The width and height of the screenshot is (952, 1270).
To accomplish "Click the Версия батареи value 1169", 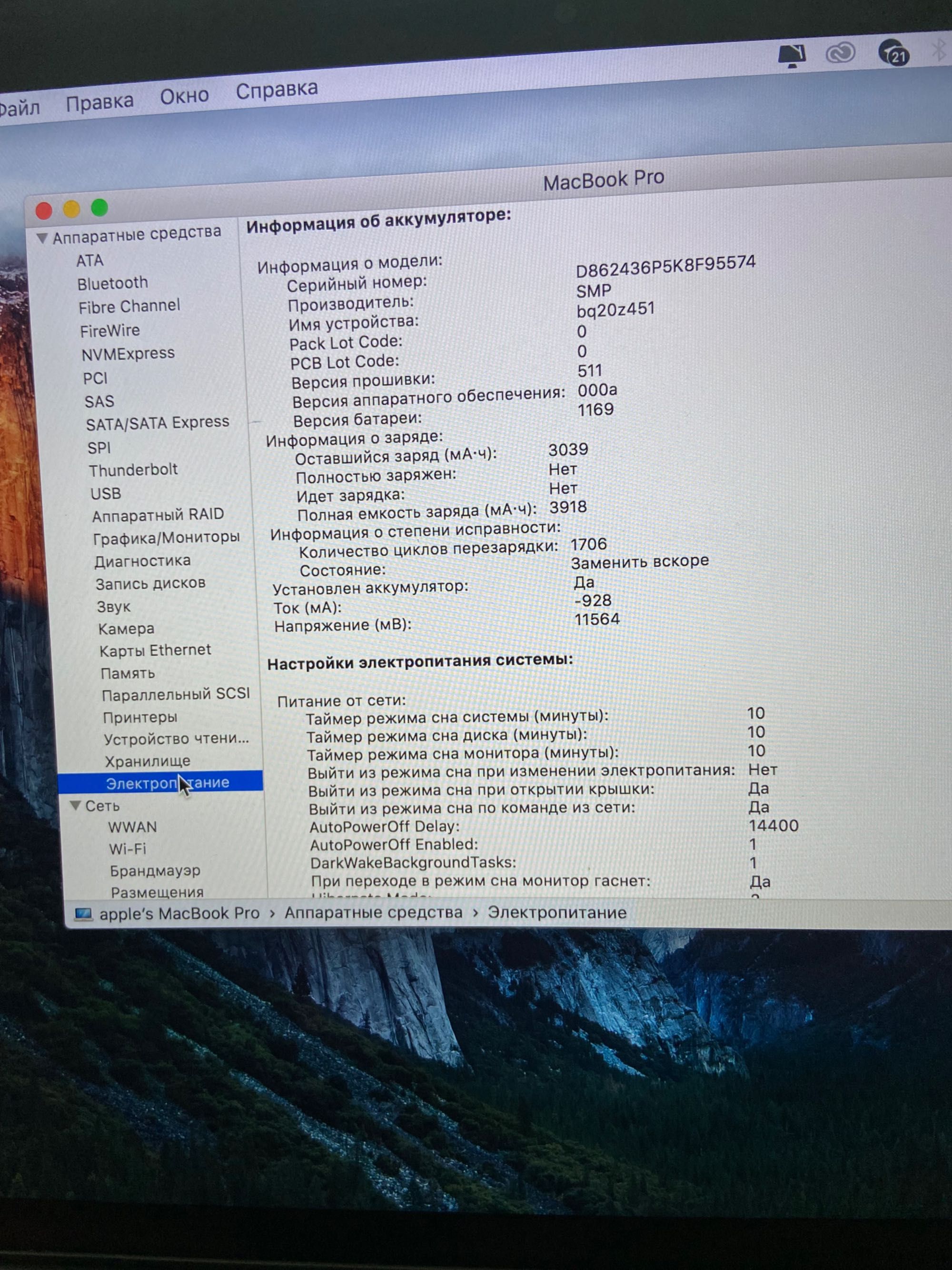I will 595,410.
